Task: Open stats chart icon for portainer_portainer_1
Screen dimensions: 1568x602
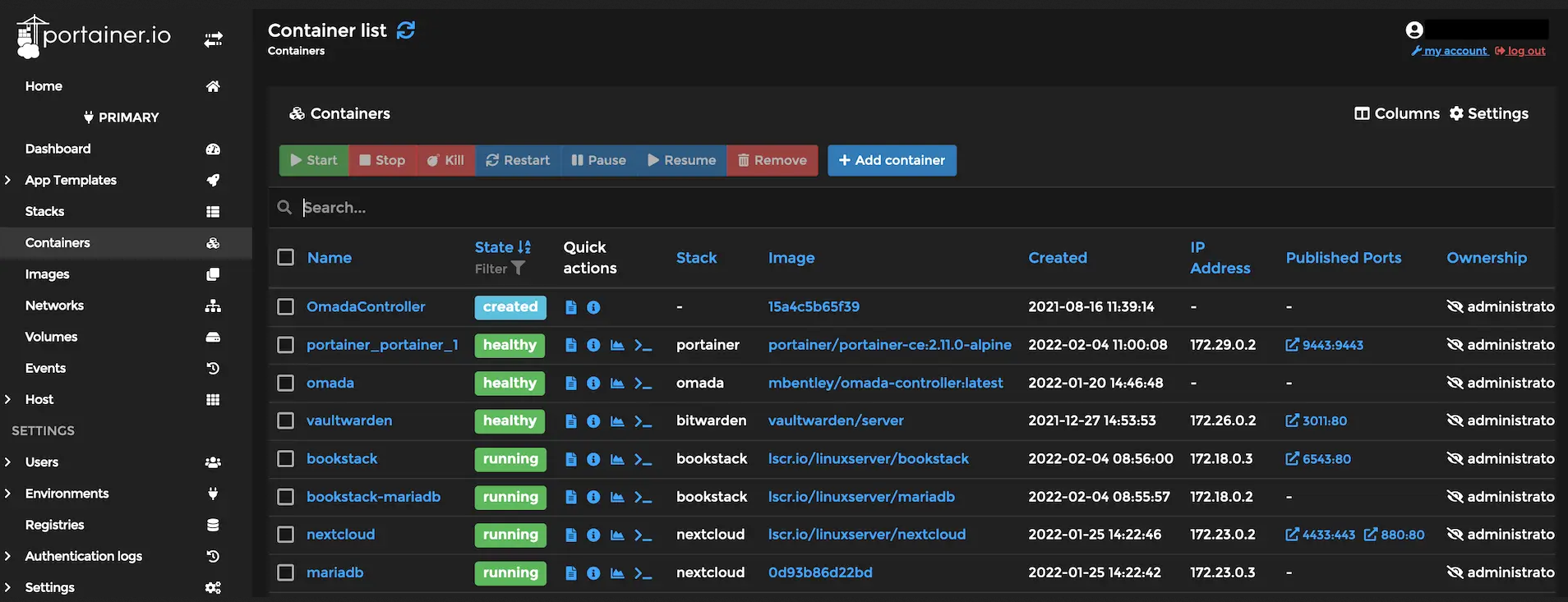Action: coord(617,346)
